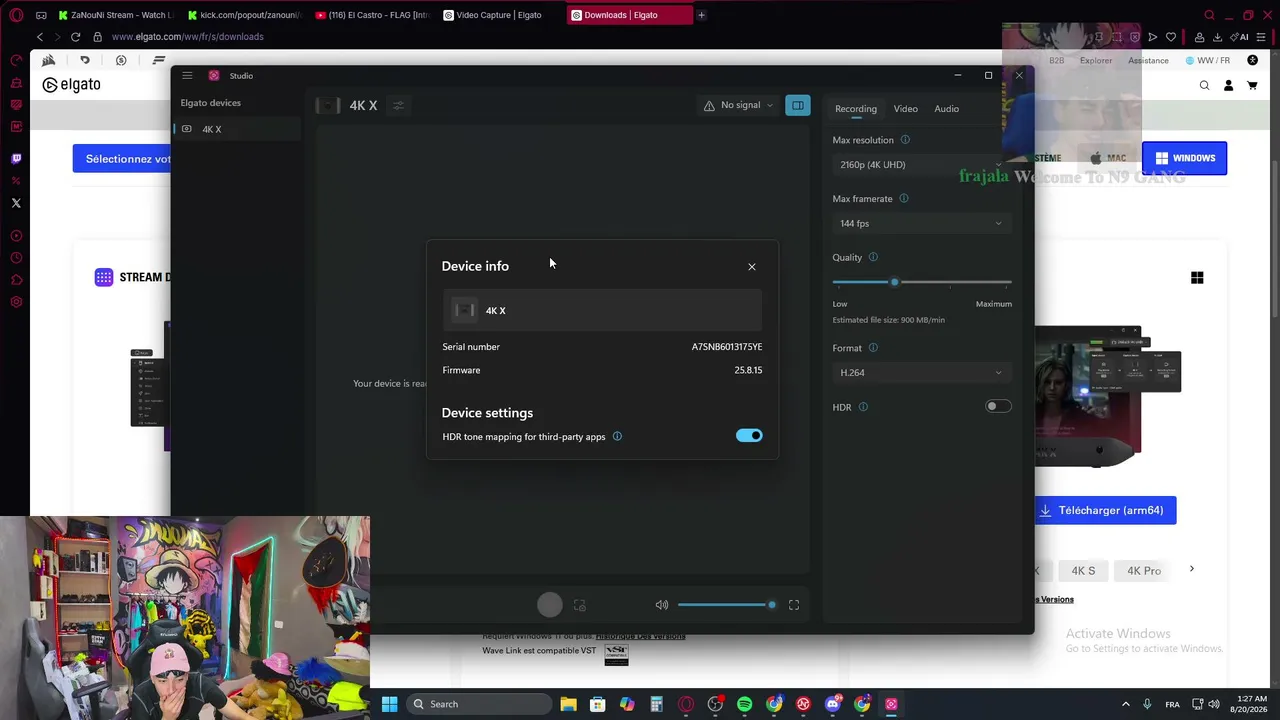Viewport: 1280px width, 720px height.
Task: Reload the Elgato downloads page
Action: 75,37
